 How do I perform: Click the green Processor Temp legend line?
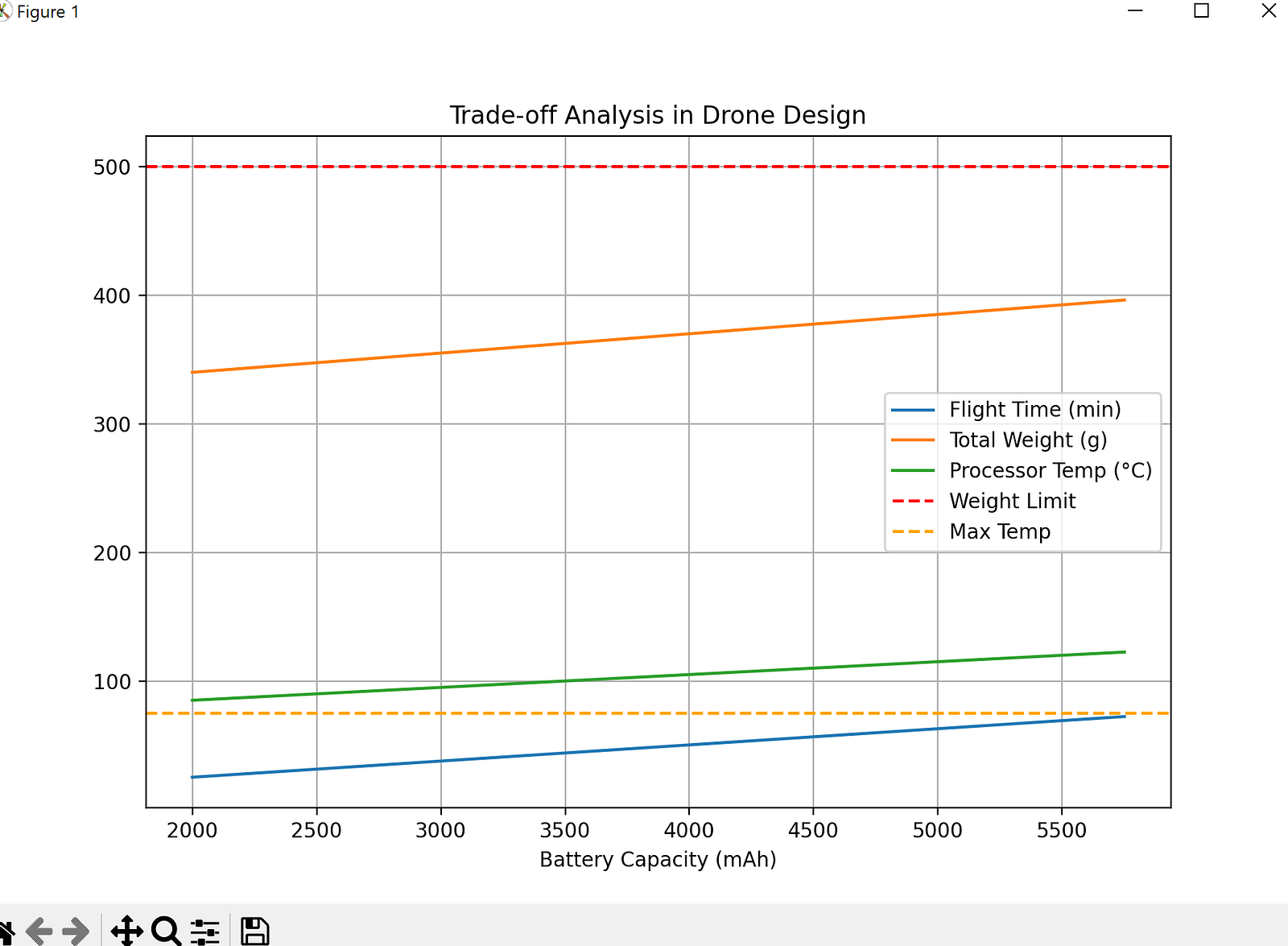point(913,471)
